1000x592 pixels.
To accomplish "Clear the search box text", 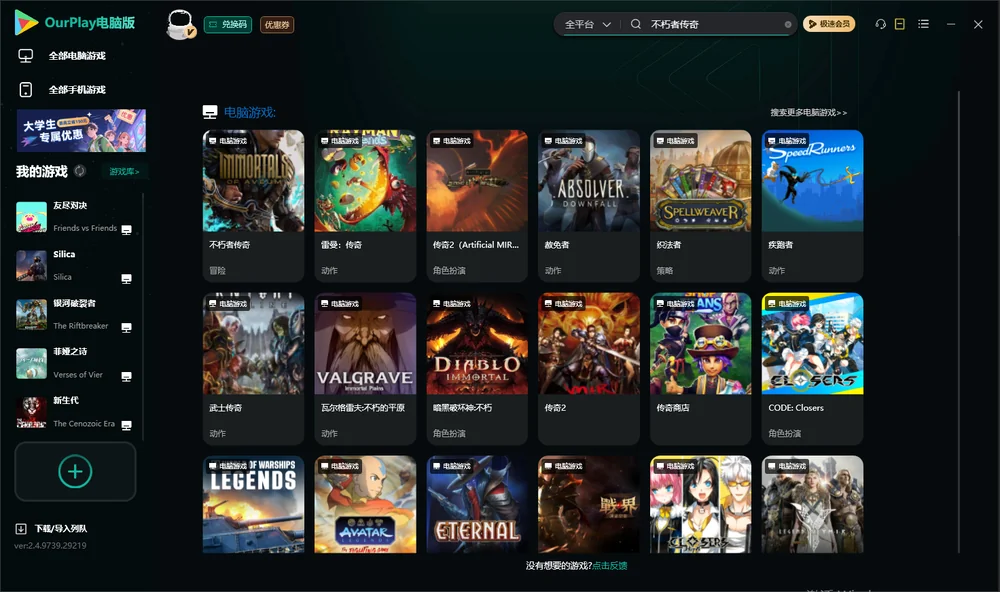I will 788,24.
